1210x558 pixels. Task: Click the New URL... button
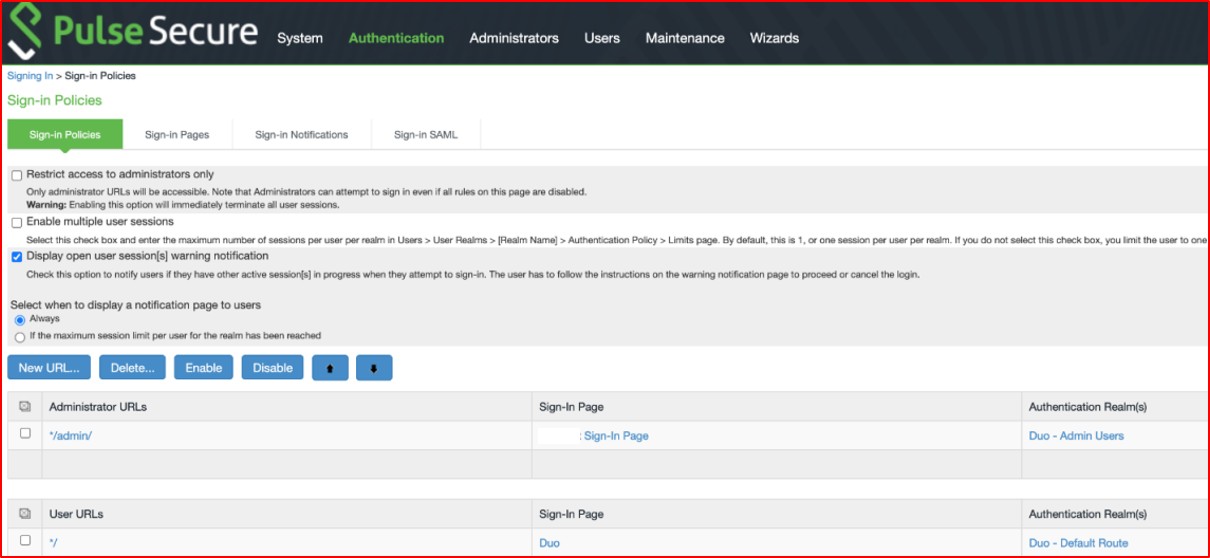pos(50,368)
